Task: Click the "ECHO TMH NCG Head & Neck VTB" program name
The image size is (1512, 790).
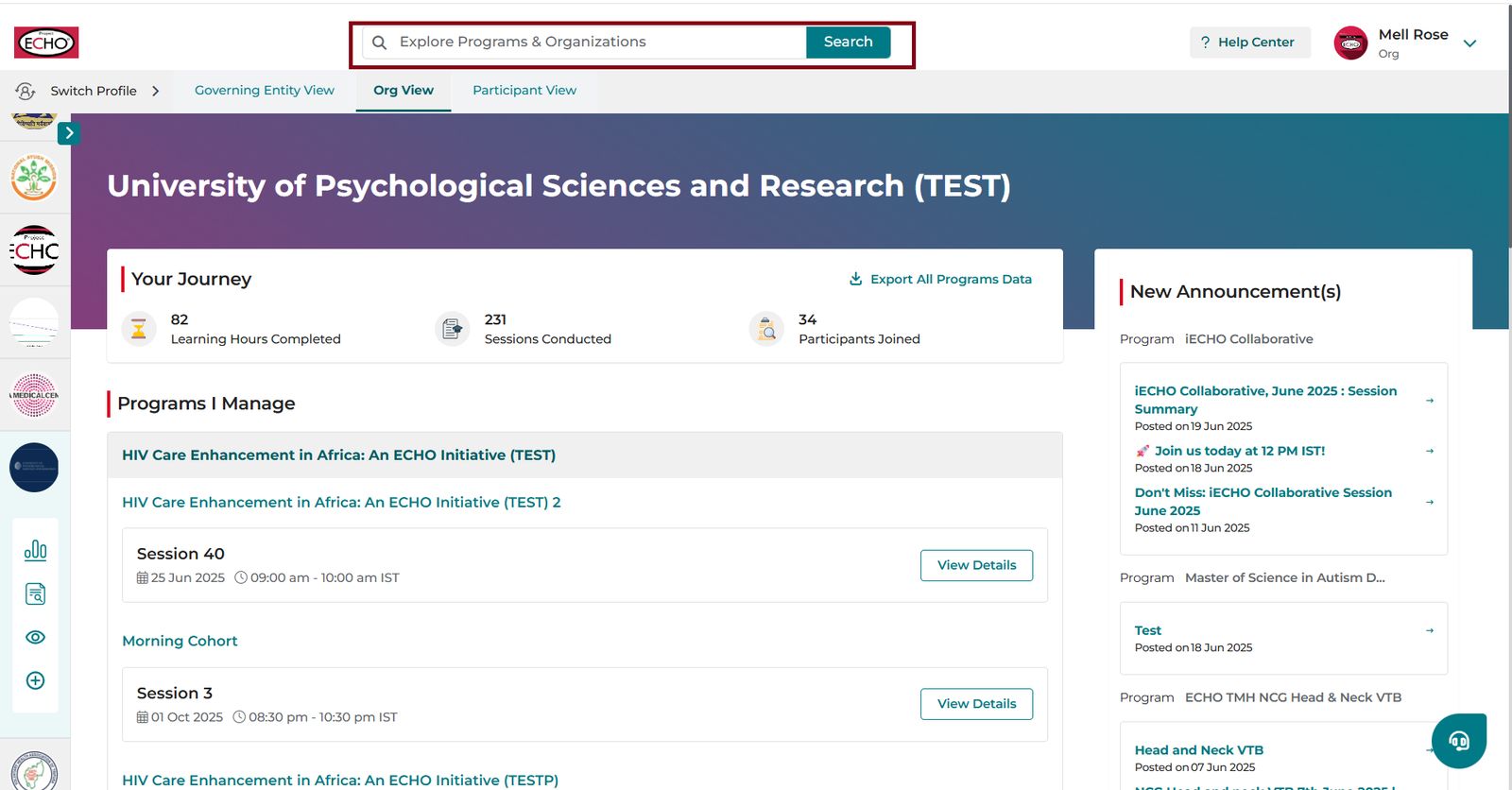Action: click(1294, 697)
